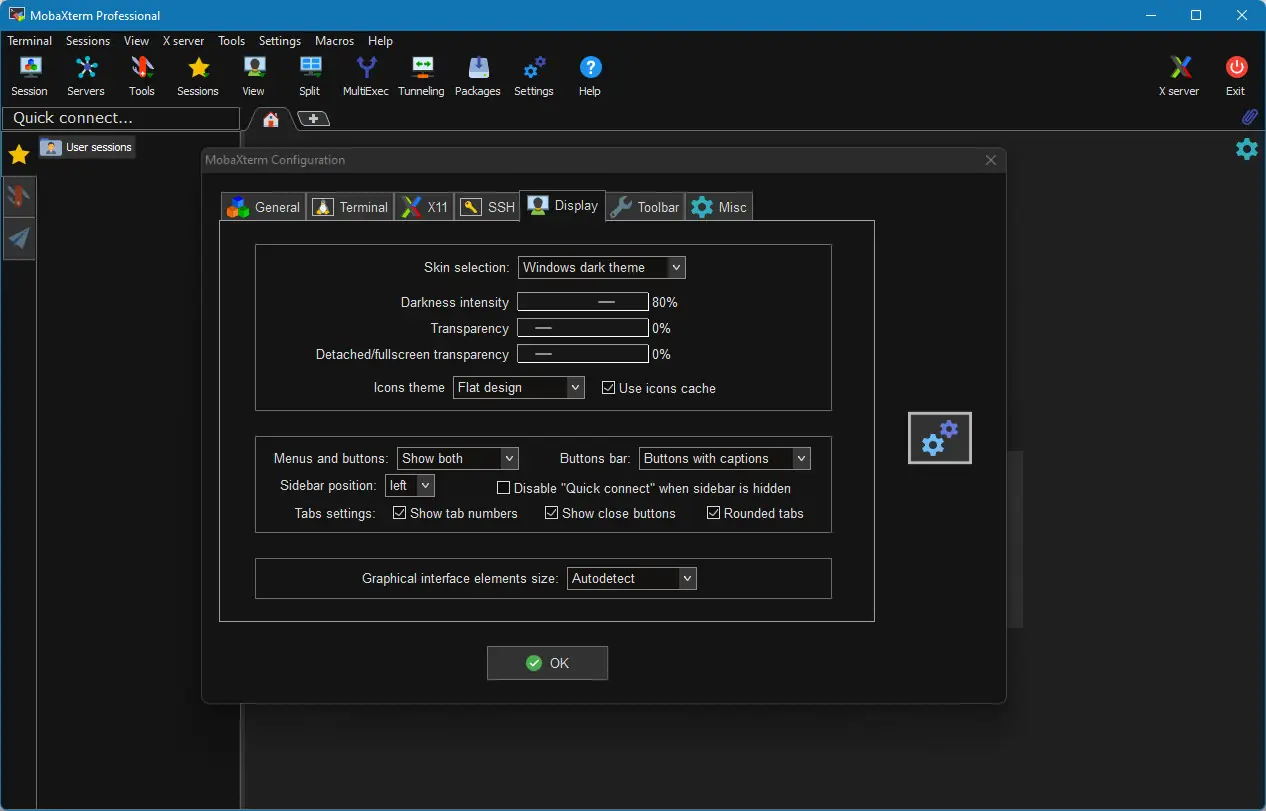Open the Tunneling toolbar icon
The height and width of the screenshot is (811, 1266).
[421, 76]
